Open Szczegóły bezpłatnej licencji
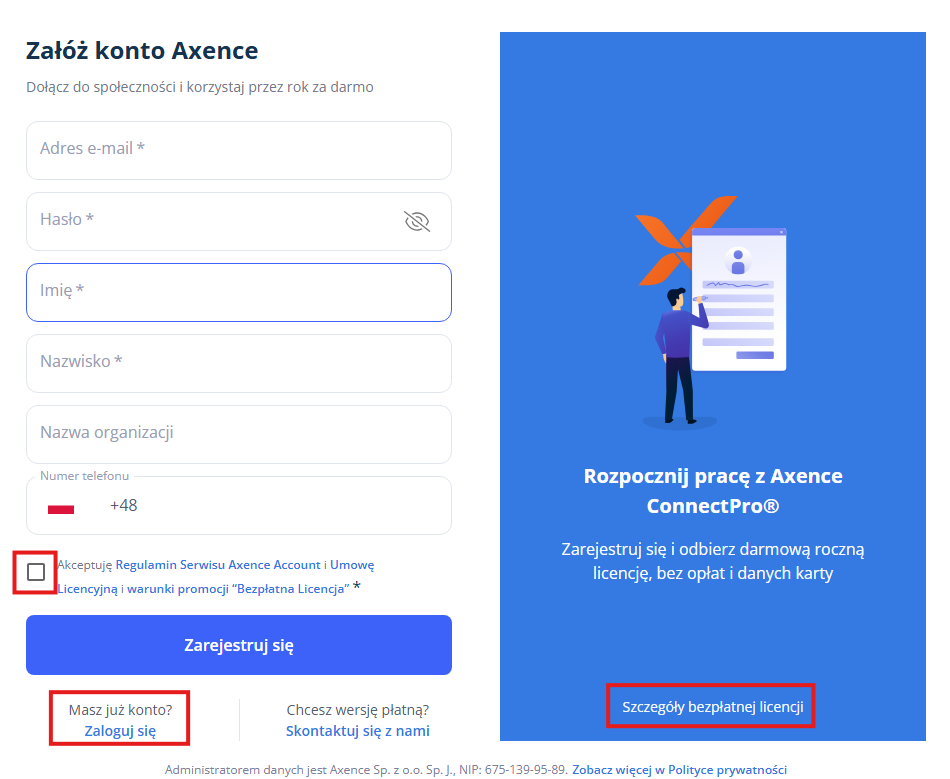 pyautogui.click(x=712, y=707)
